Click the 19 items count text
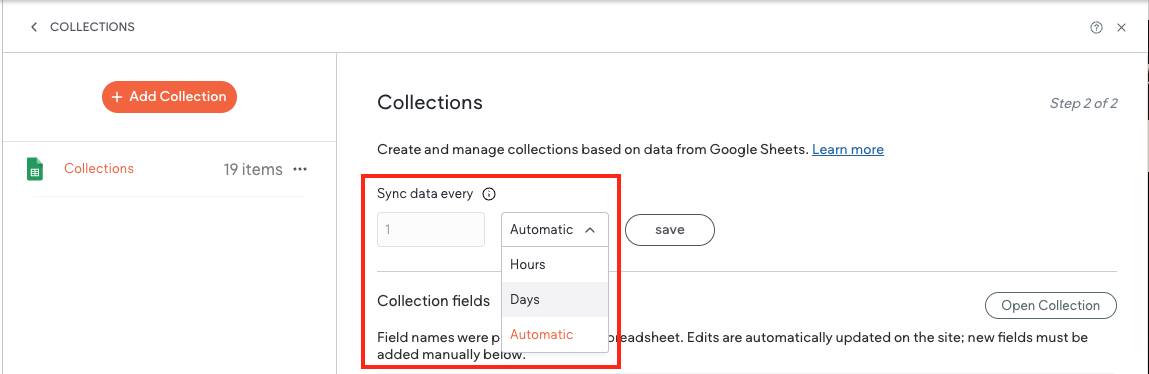1149x374 pixels. (x=253, y=169)
